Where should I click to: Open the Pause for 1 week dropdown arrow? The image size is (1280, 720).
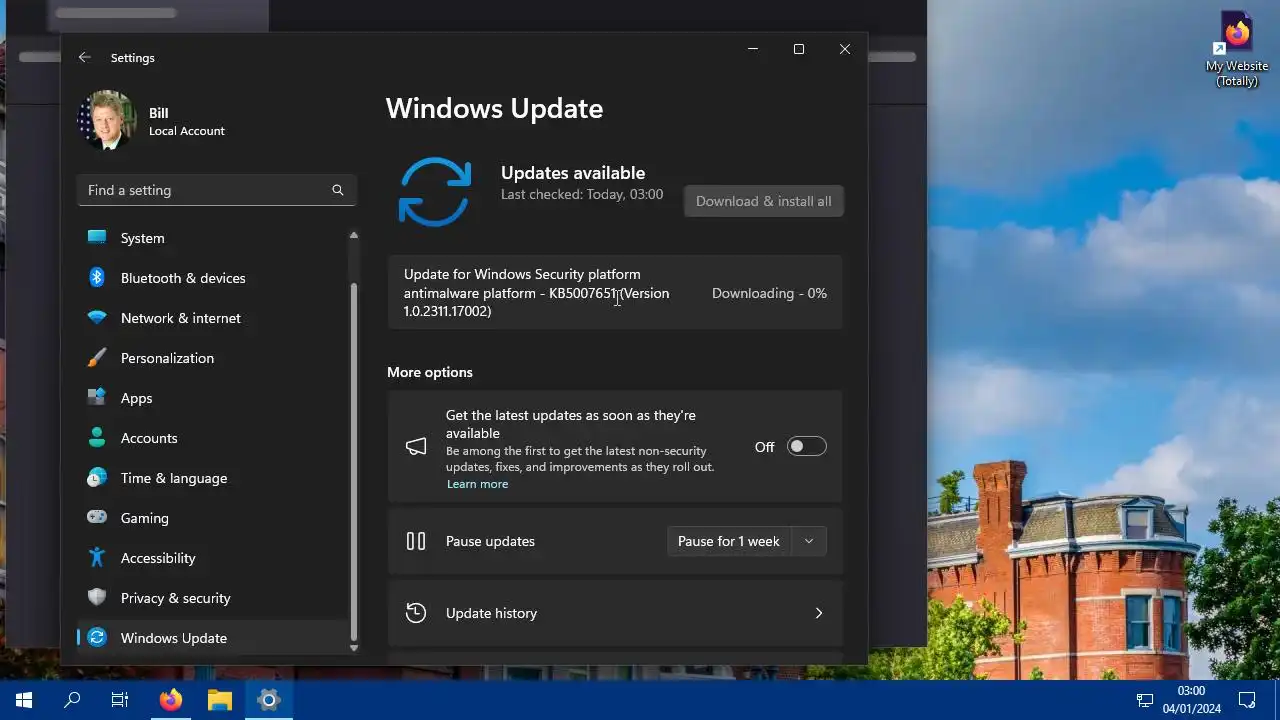(x=809, y=541)
